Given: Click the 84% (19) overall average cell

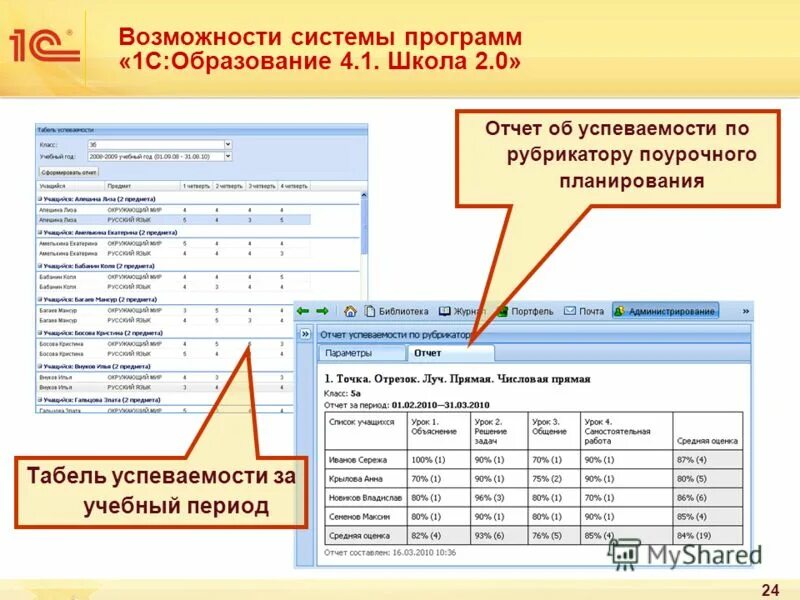Looking at the screenshot, I should coord(708,536).
